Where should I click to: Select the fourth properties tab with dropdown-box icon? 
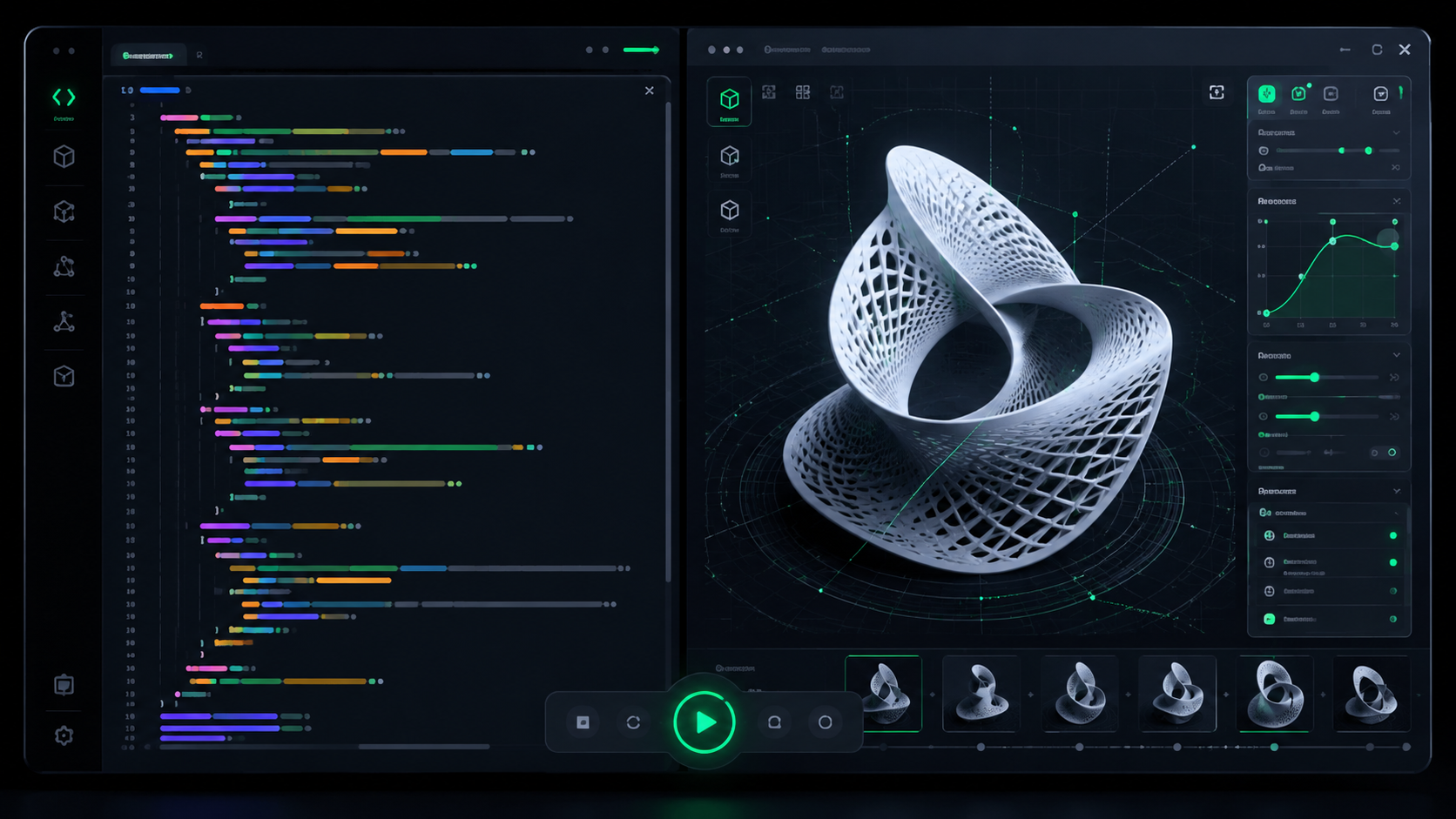(x=1381, y=94)
